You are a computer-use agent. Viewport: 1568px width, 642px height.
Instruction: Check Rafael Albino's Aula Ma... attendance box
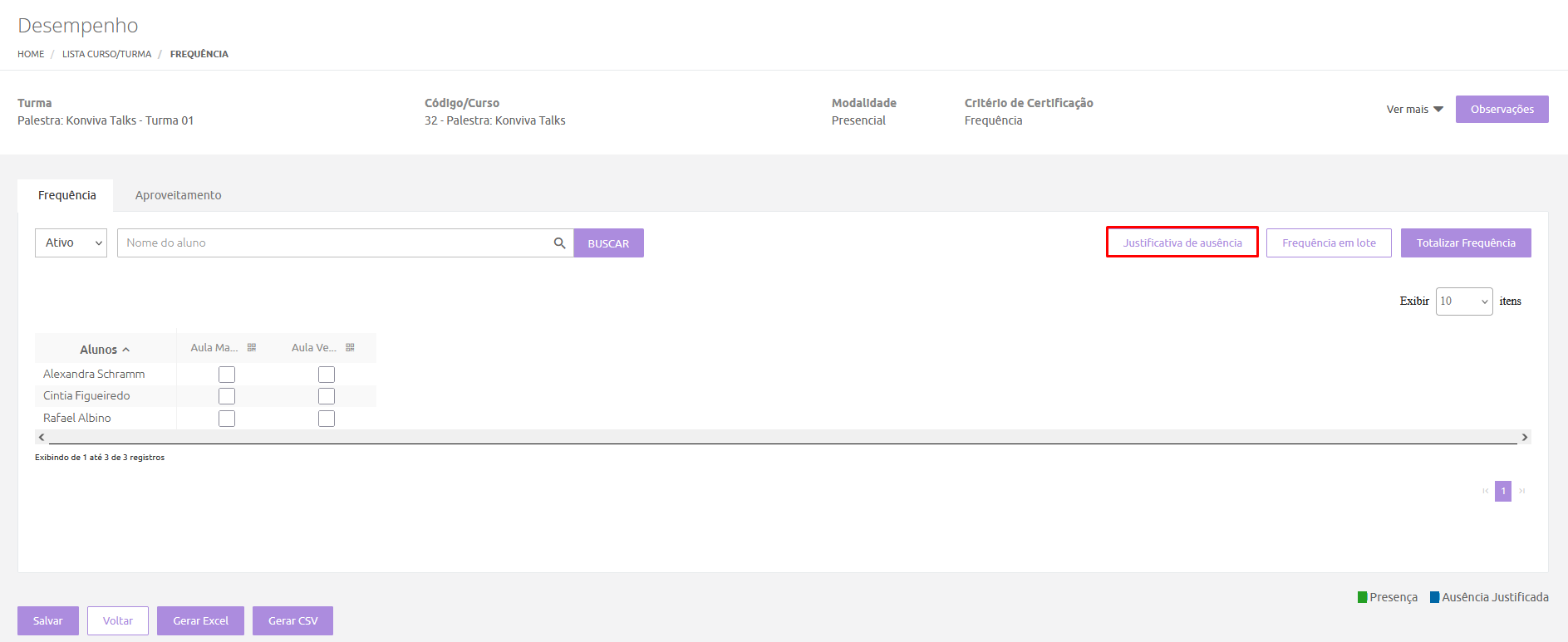tap(227, 419)
